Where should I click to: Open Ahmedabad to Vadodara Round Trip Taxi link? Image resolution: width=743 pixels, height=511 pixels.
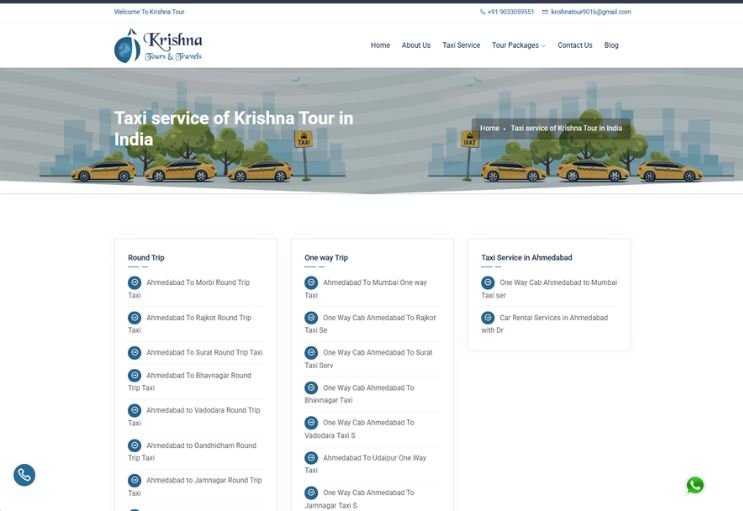pyautogui.click(x=194, y=417)
